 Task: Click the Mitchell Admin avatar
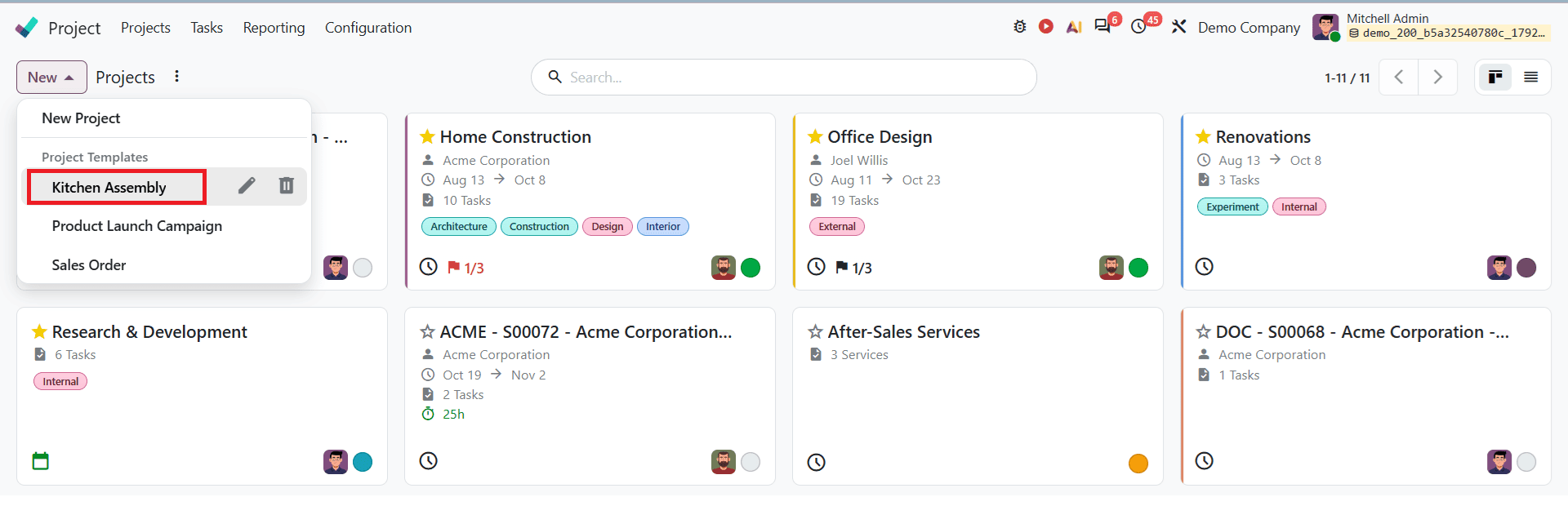[x=1325, y=27]
